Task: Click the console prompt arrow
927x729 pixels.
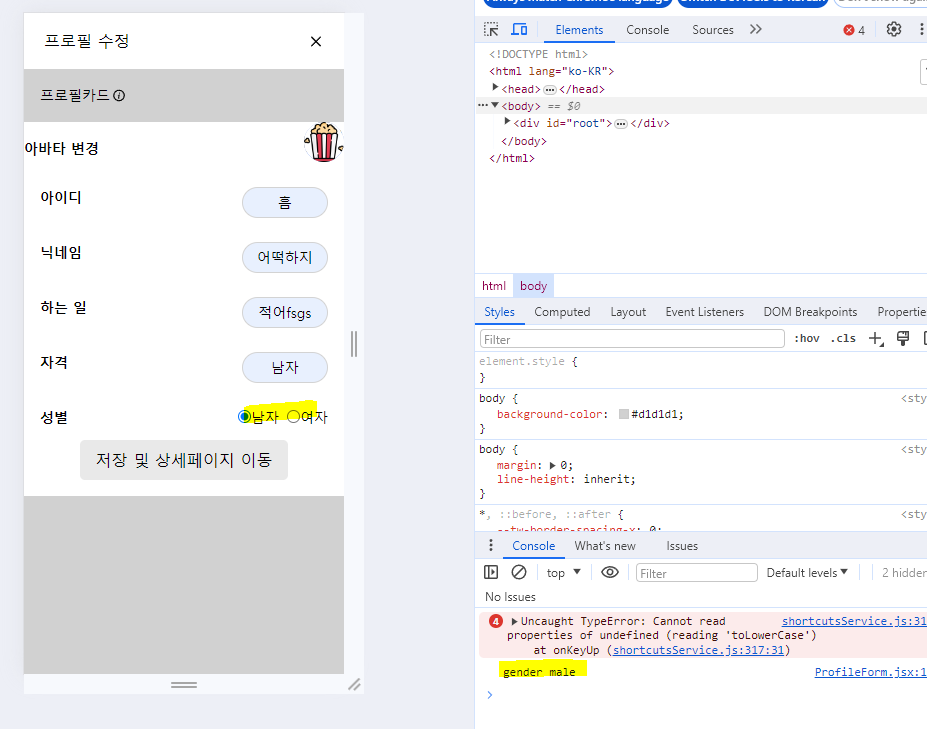Action: pos(490,695)
